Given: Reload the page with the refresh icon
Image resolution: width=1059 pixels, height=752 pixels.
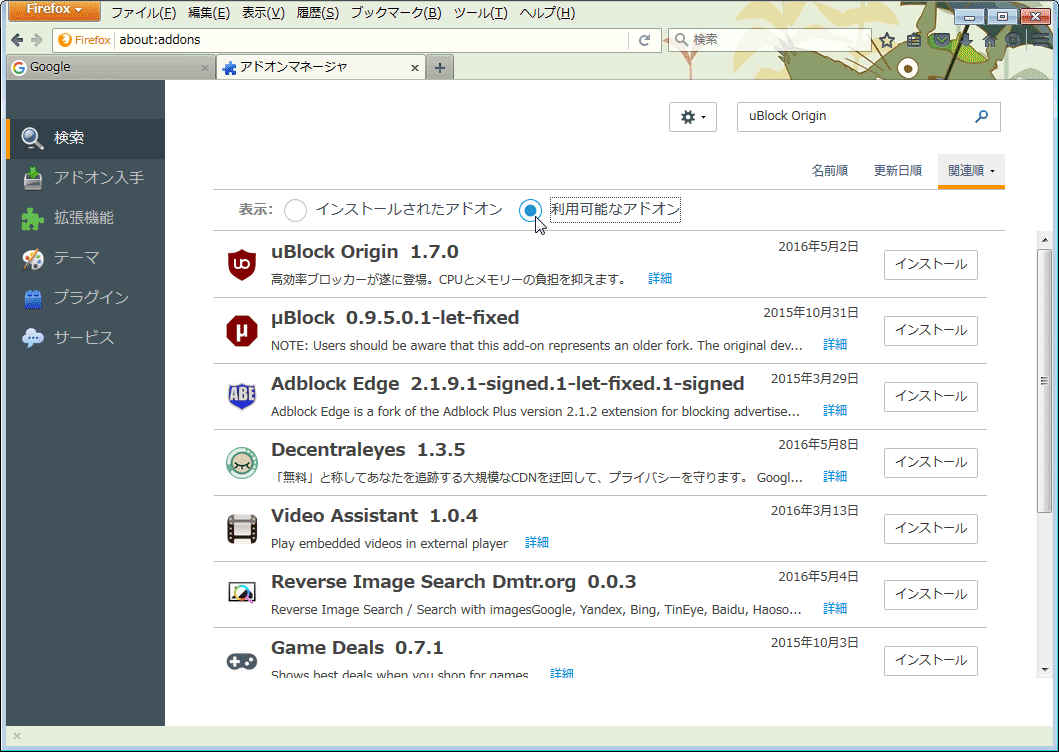Looking at the screenshot, I should pos(644,41).
